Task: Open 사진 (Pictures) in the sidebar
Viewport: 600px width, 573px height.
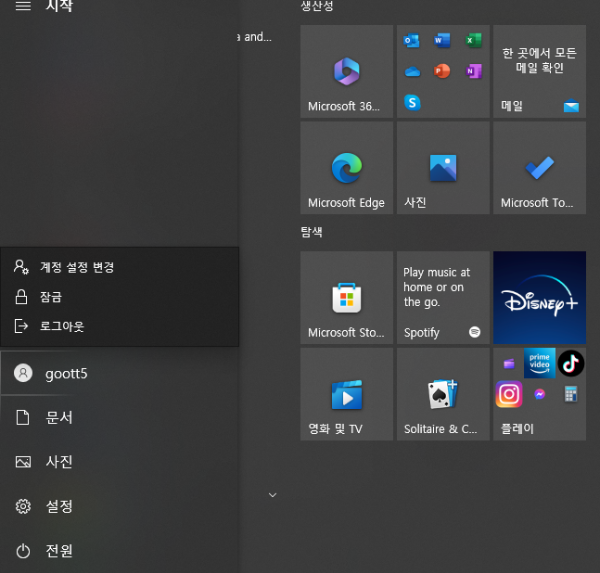Action: 120,462
